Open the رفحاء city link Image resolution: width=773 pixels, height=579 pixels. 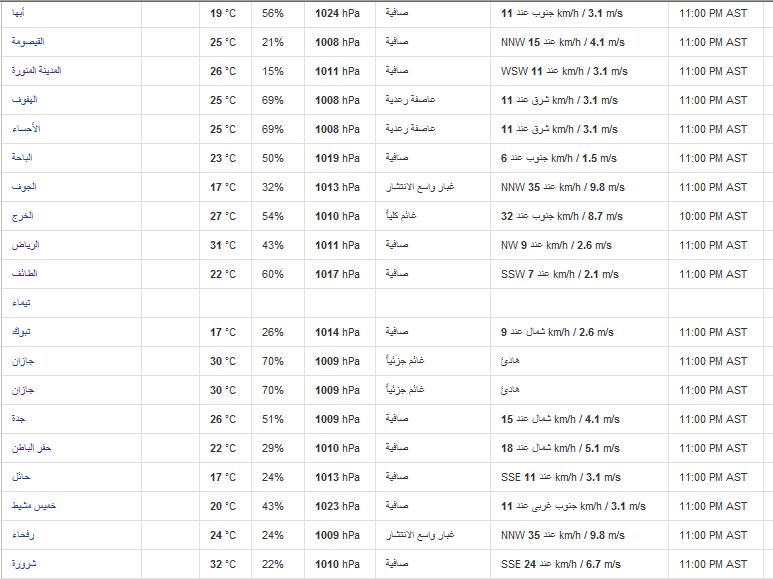[x=23, y=535]
